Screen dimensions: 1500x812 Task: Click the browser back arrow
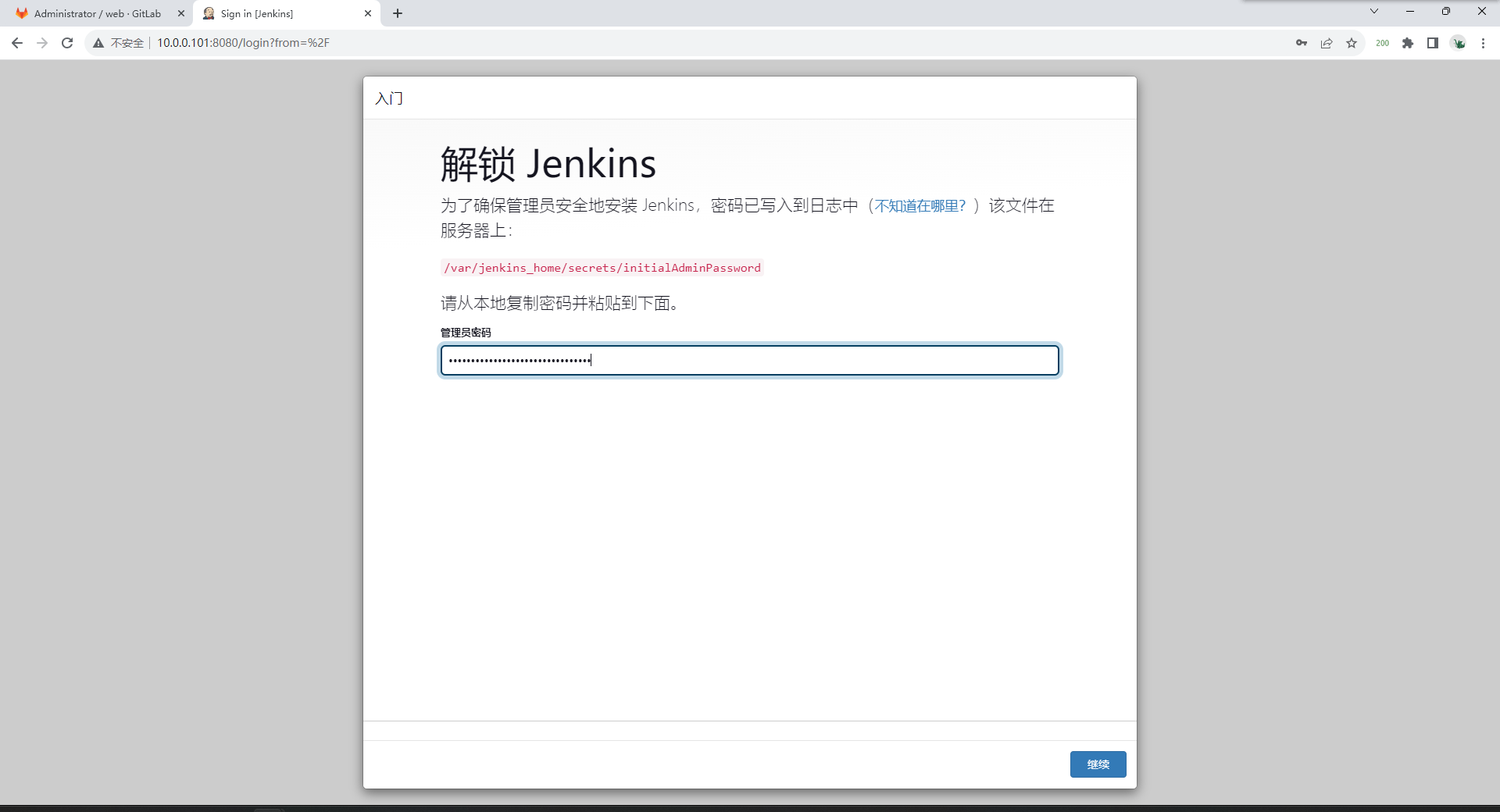tap(17, 43)
